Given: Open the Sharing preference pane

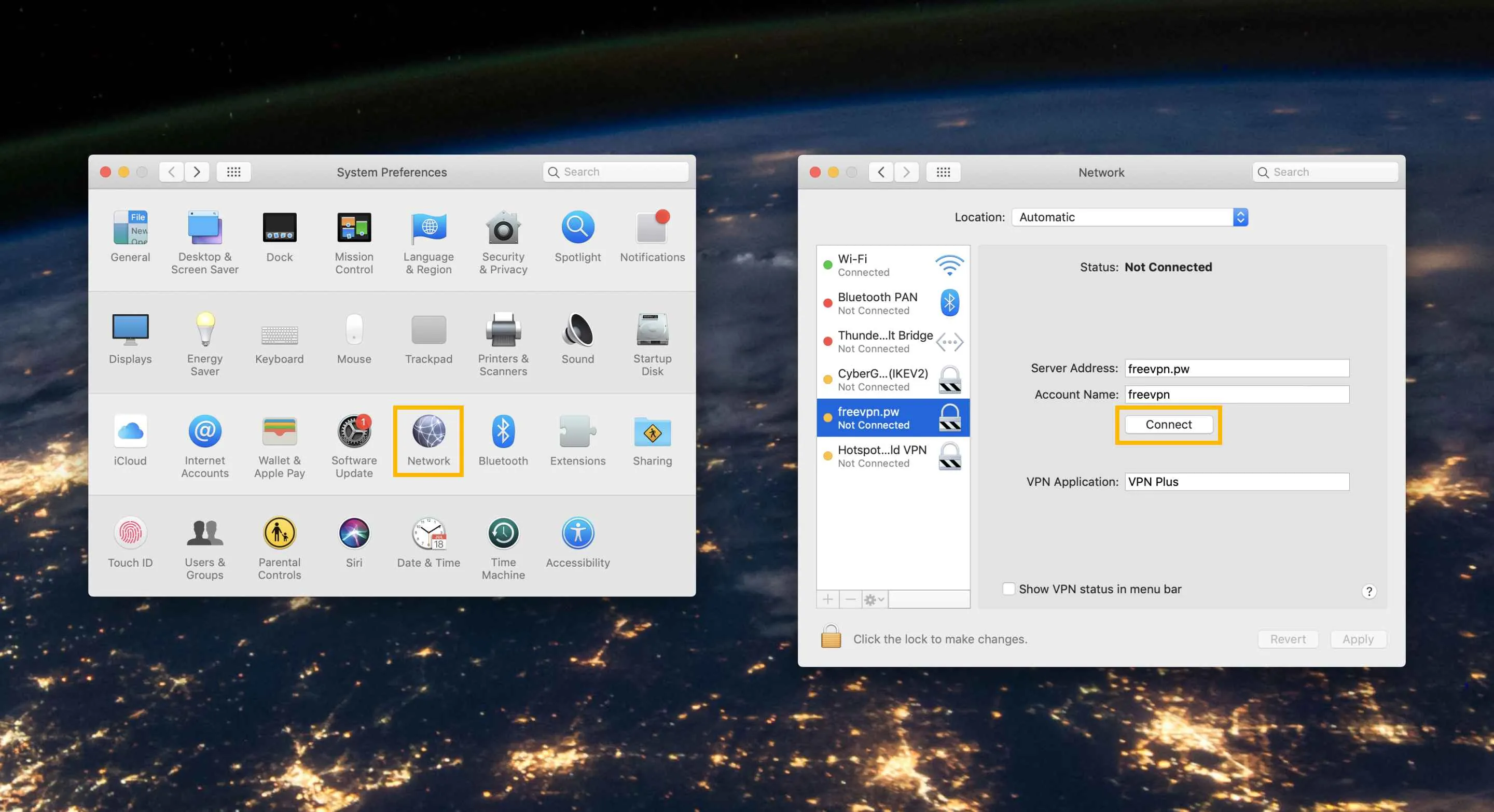Looking at the screenshot, I should click(652, 432).
